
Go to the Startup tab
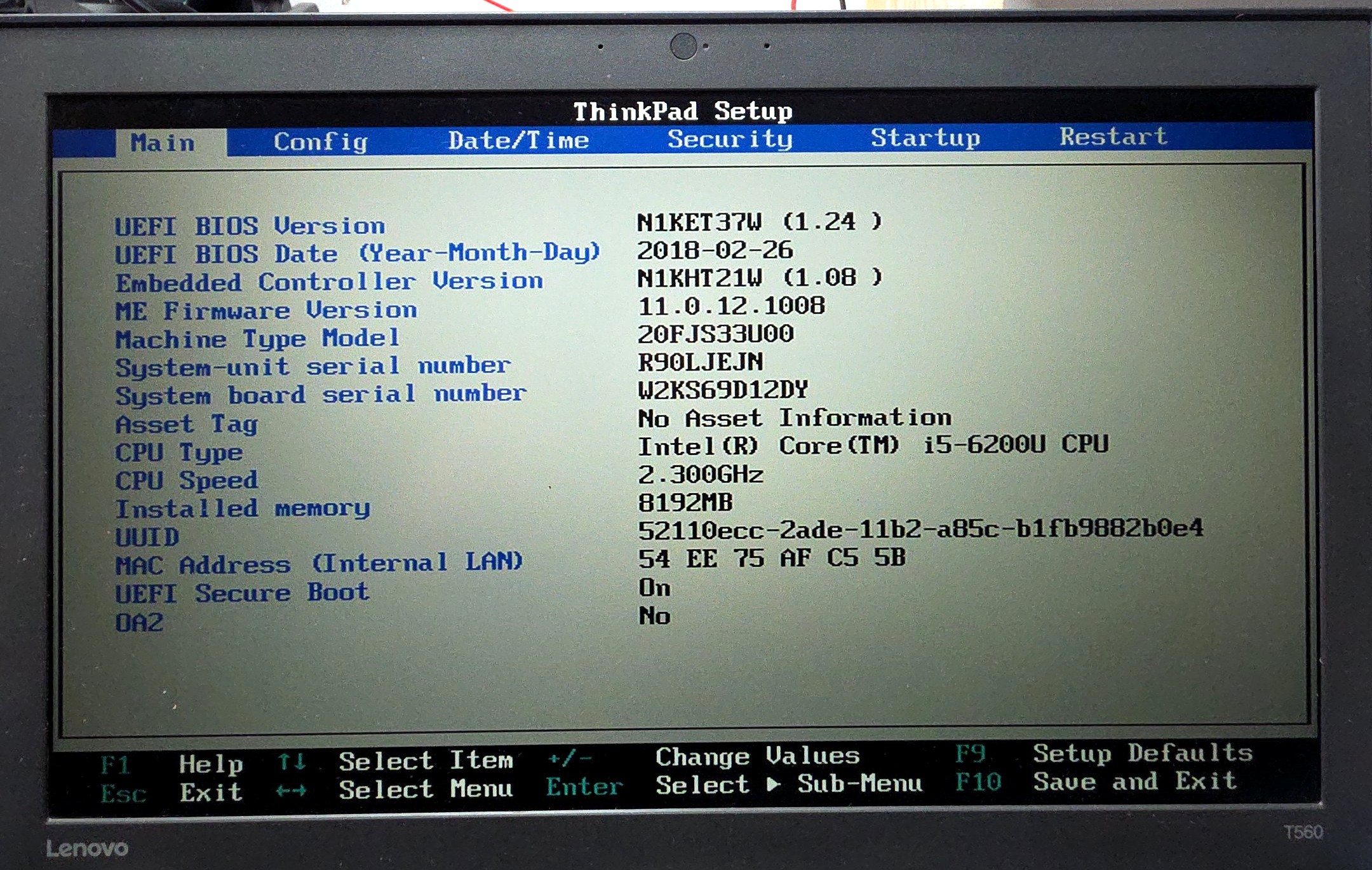point(925,137)
